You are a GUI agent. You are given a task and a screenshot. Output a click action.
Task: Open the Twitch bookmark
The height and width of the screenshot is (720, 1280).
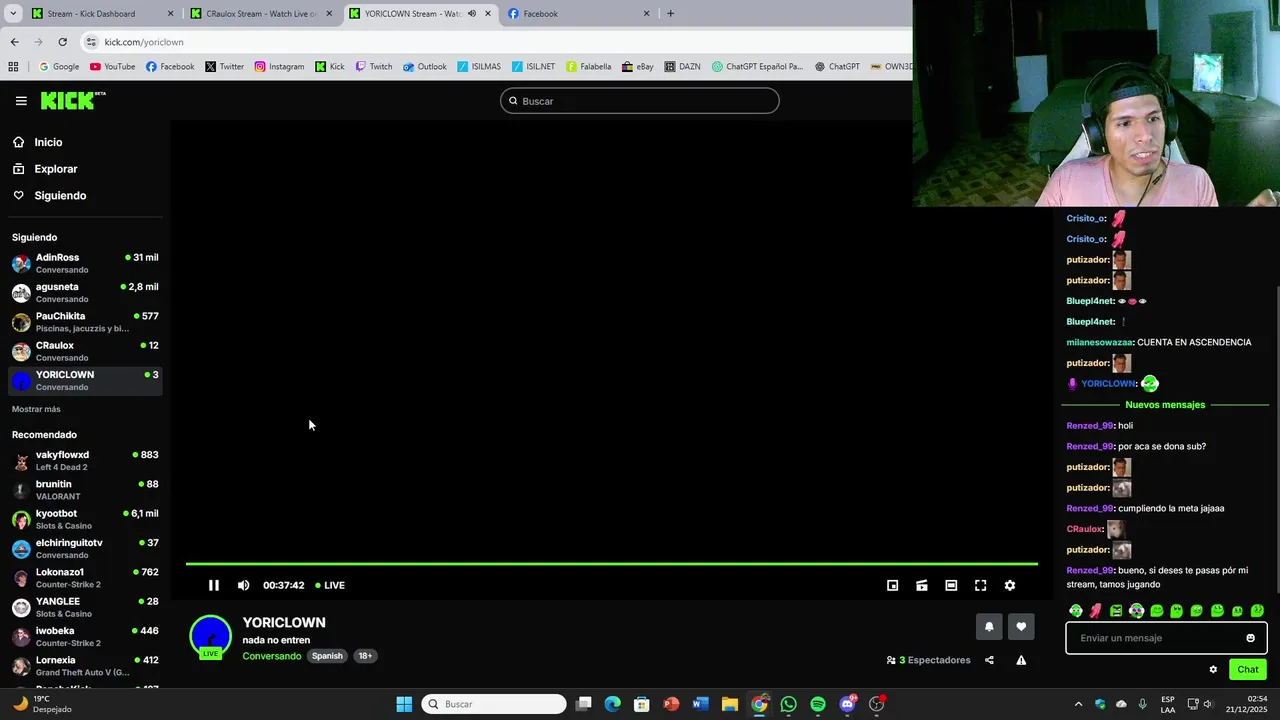tap(373, 67)
